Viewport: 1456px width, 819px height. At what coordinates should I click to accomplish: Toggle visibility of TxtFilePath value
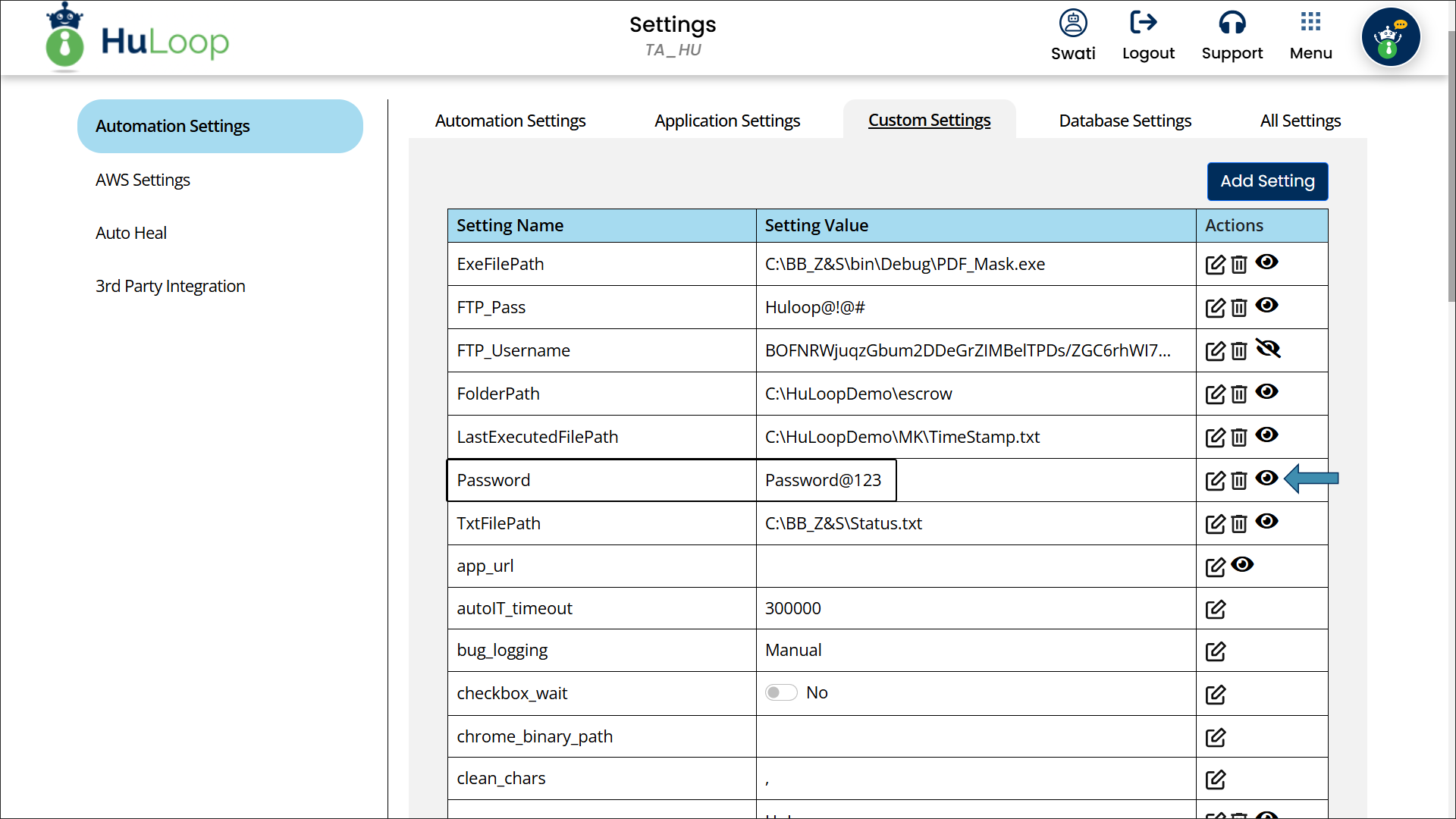[x=1266, y=522]
